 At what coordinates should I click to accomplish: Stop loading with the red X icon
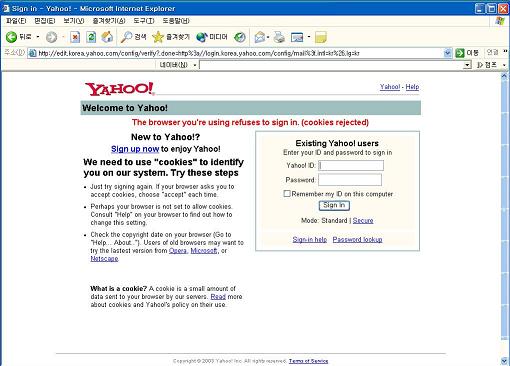pyautogui.click(x=75, y=37)
